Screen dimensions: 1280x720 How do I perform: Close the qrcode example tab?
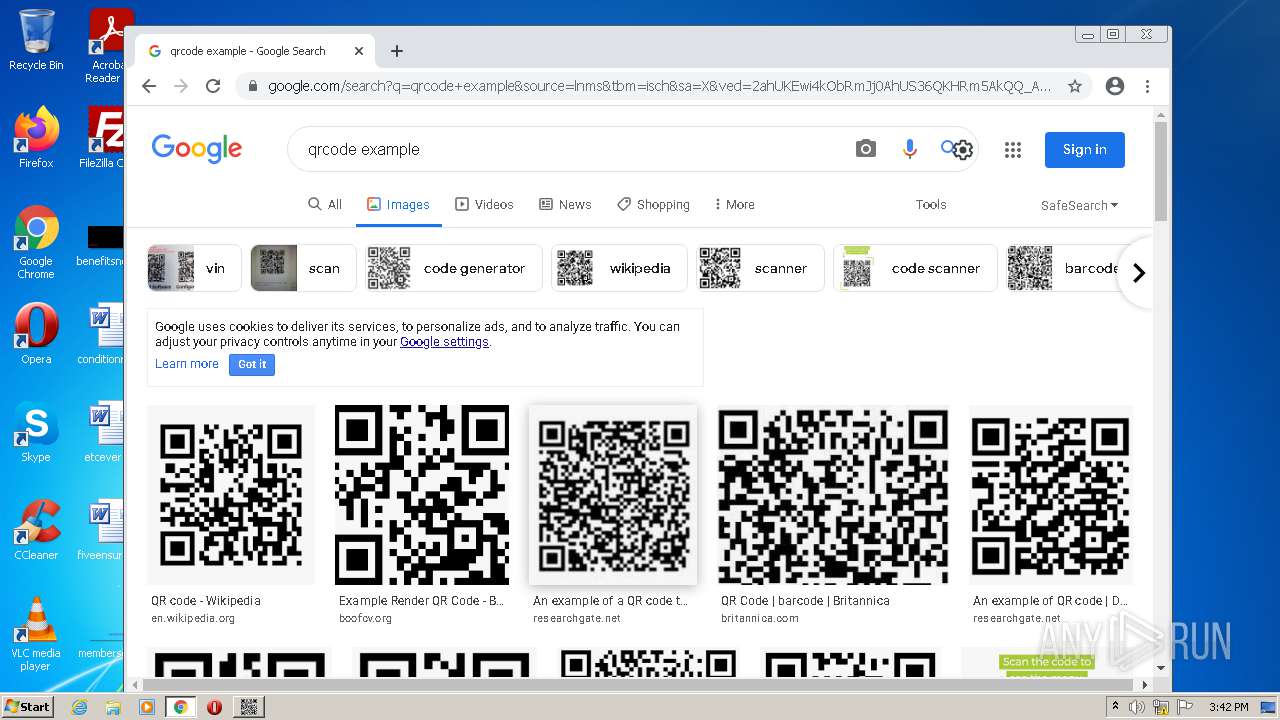coord(359,51)
